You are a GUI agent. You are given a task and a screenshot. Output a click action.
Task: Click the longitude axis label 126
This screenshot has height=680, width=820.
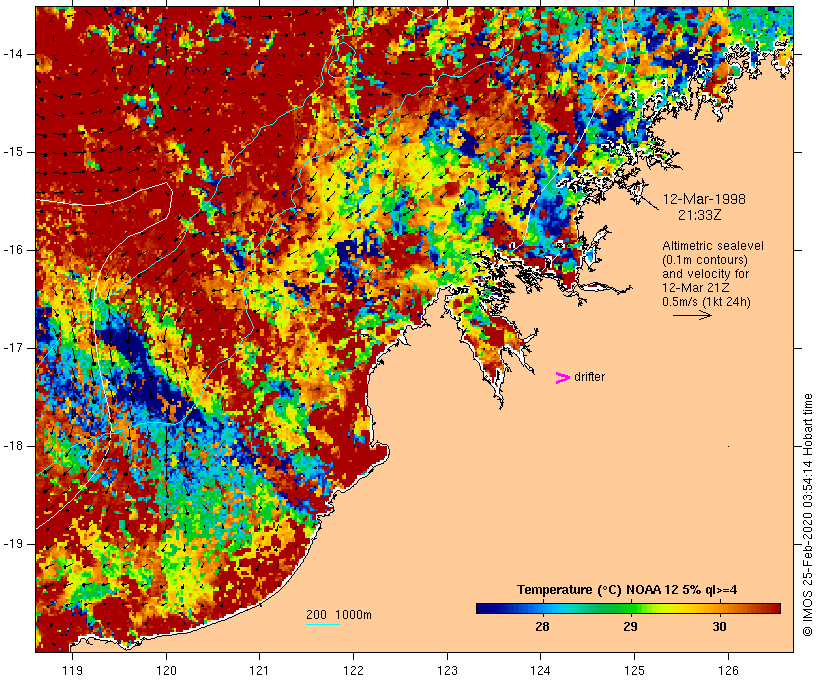(728, 670)
